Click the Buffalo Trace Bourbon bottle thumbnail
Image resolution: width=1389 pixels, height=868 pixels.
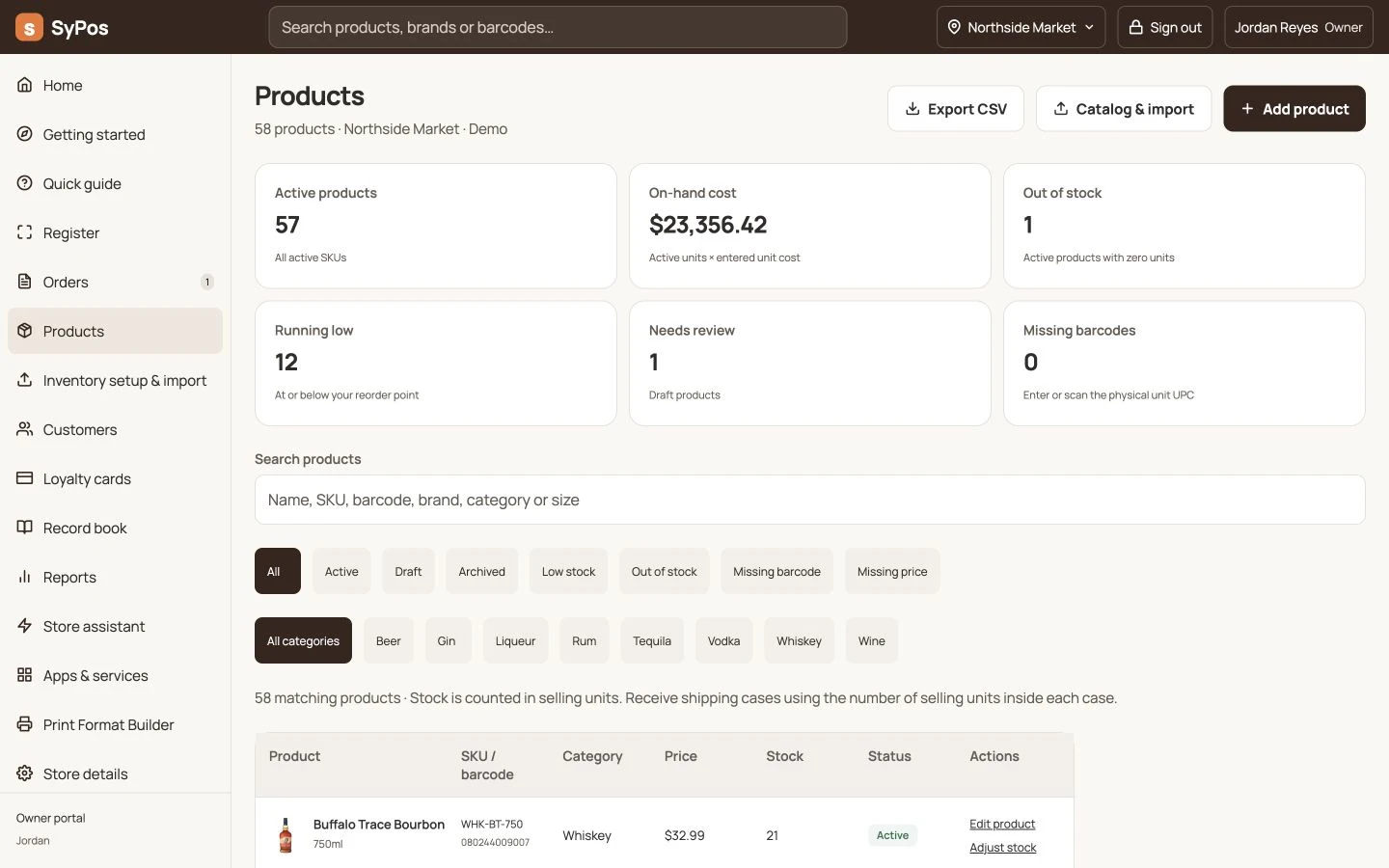coord(286,835)
